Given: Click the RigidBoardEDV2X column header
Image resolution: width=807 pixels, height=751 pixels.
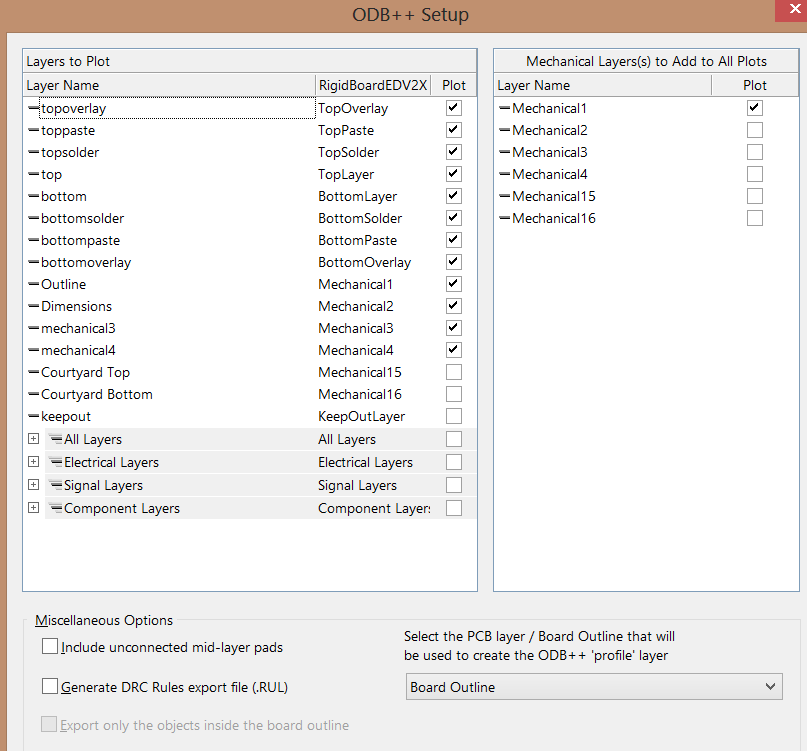Looking at the screenshot, I should point(372,85).
